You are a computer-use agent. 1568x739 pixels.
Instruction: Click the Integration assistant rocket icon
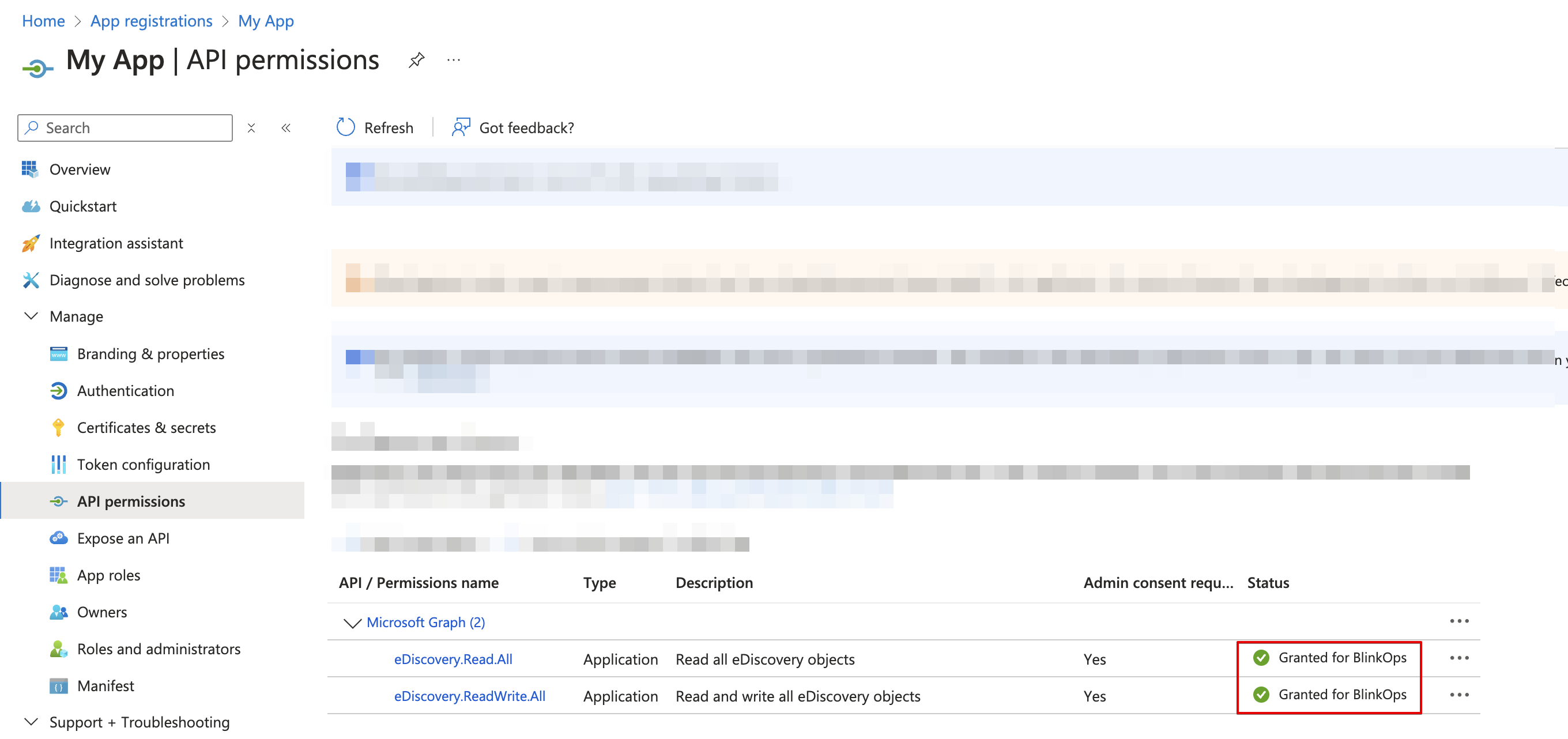click(31, 243)
